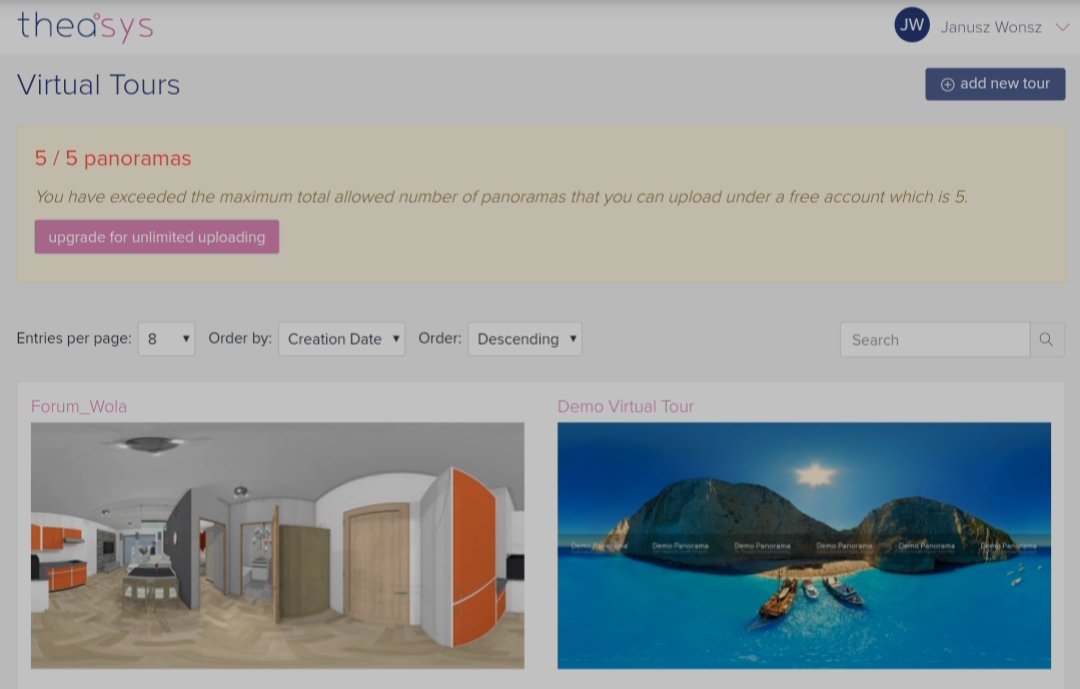1080x689 pixels.
Task: Click the JW user avatar
Action: pos(911,26)
